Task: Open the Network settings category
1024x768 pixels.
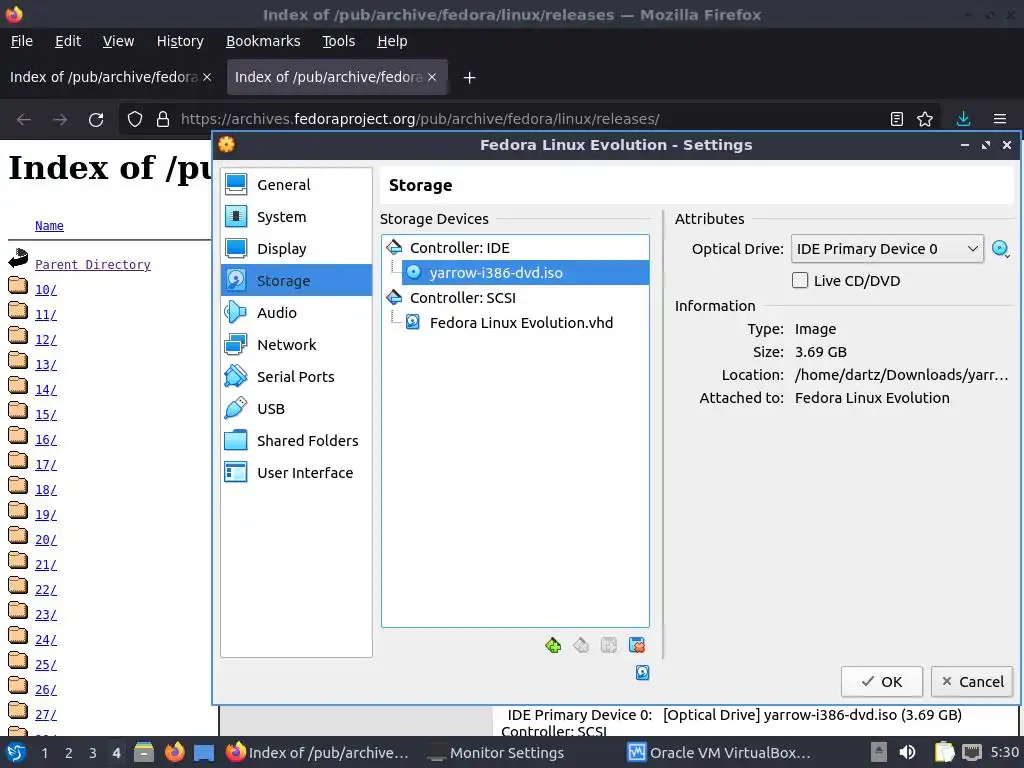Action: pyautogui.click(x=296, y=345)
